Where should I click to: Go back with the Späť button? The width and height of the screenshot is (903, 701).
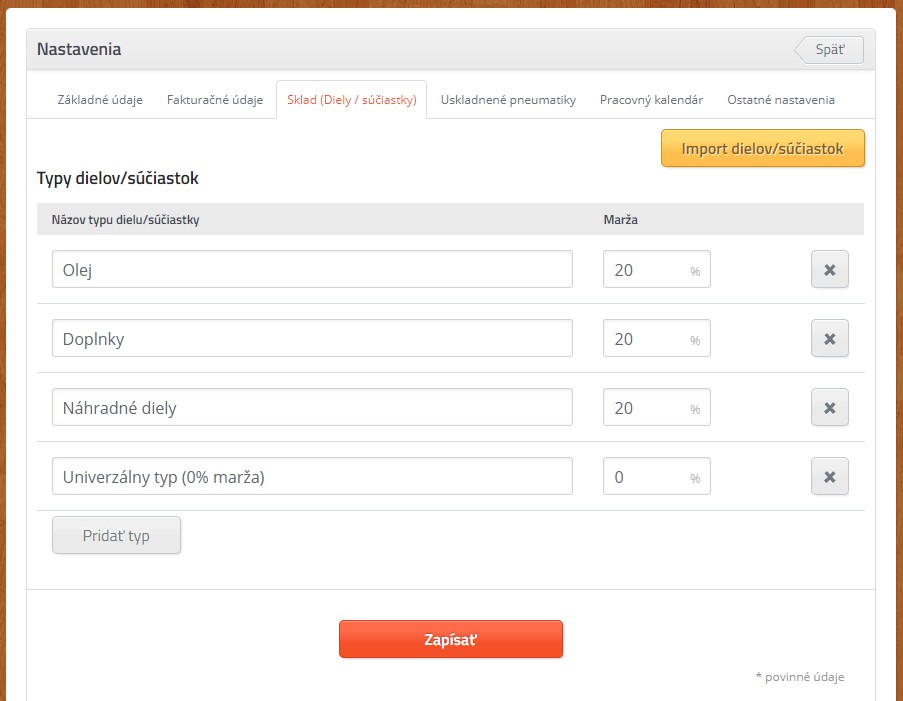coord(829,50)
